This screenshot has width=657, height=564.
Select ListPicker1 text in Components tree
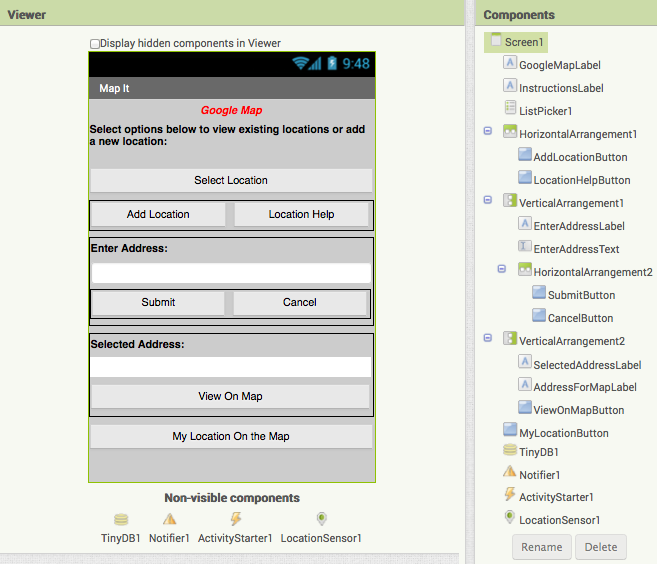[546, 111]
